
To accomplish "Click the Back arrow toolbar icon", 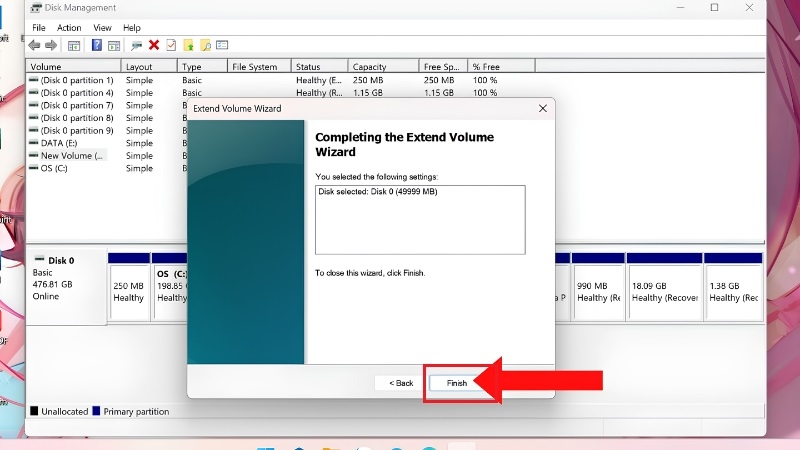I will pos(34,45).
